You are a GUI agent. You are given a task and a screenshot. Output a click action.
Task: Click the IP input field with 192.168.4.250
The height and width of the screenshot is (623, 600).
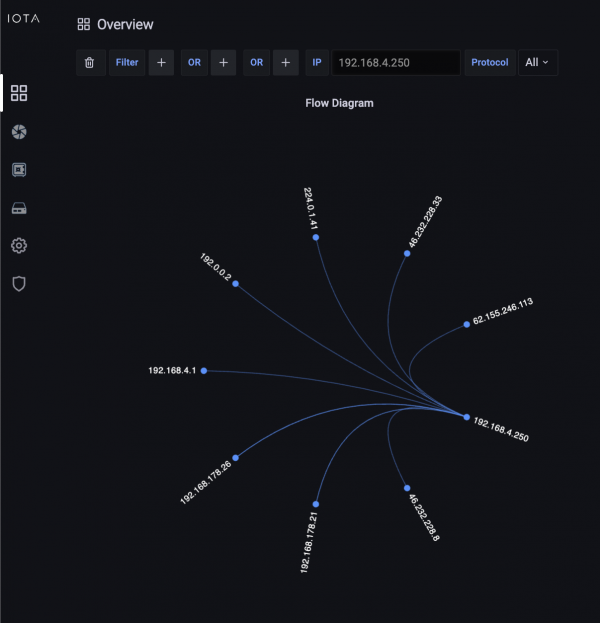(396, 62)
